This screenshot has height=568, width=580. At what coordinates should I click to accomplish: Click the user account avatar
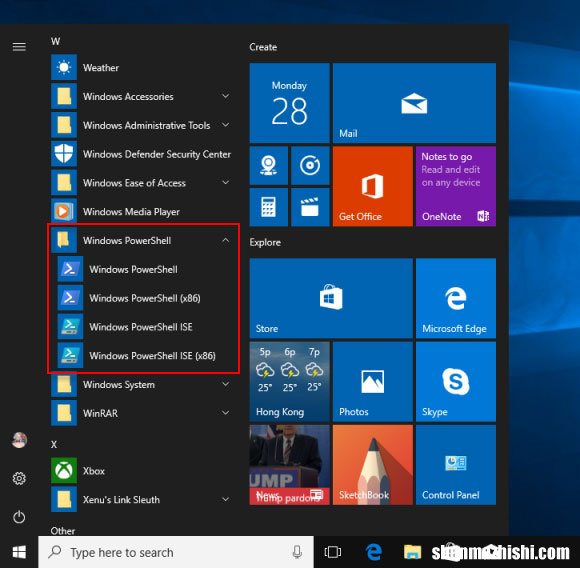pyautogui.click(x=19, y=440)
